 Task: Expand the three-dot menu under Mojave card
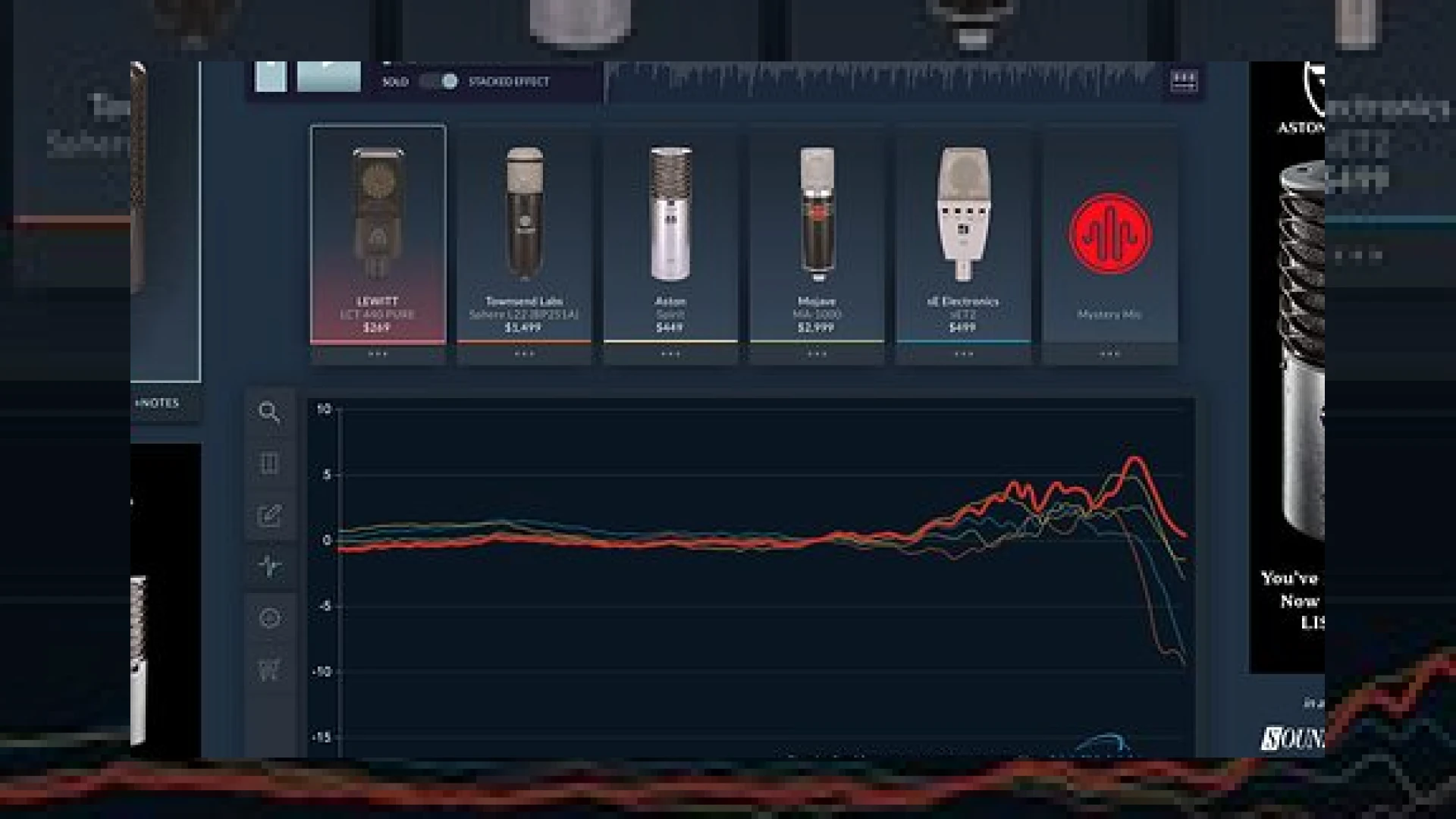[x=817, y=354]
